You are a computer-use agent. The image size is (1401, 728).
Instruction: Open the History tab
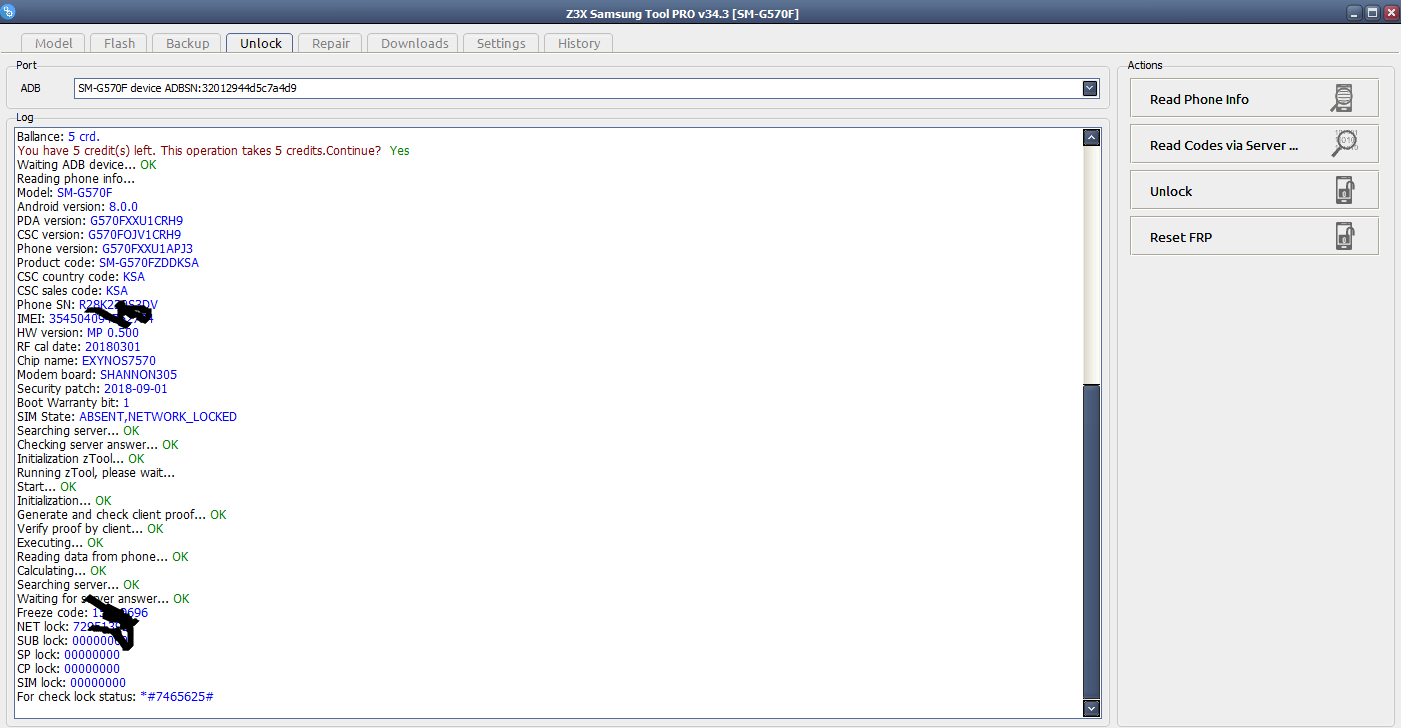(x=578, y=43)
